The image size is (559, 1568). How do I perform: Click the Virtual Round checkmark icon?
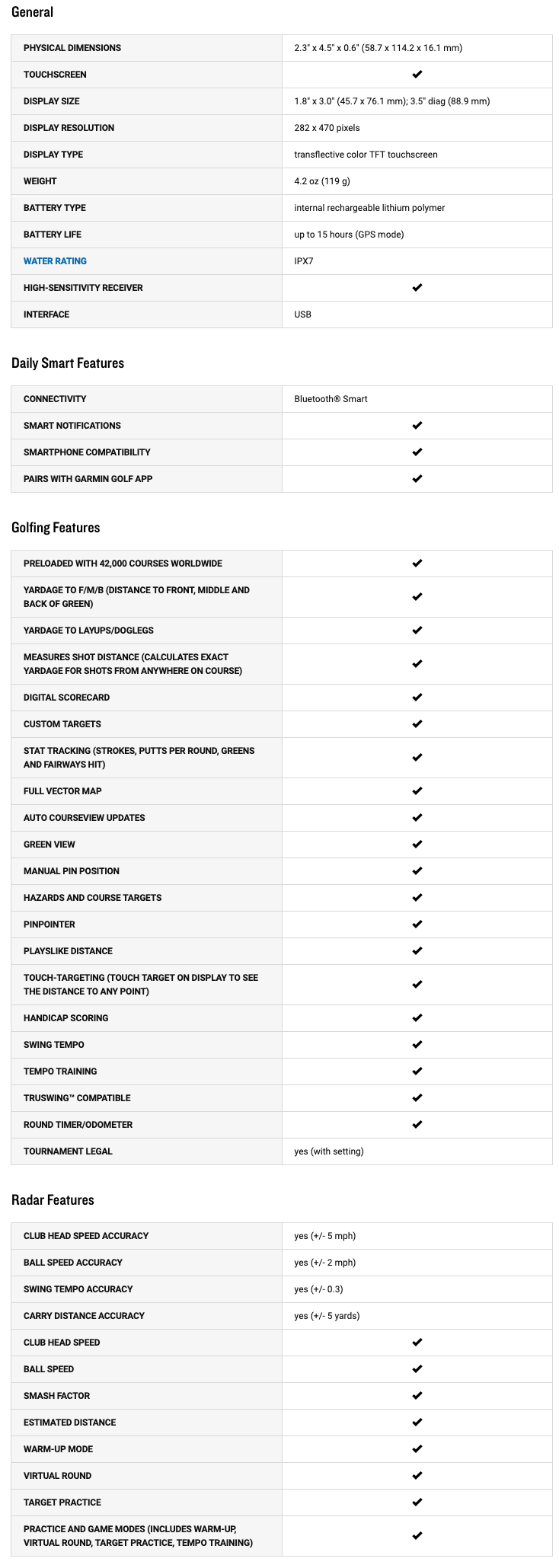click(x=417, y=1476)
